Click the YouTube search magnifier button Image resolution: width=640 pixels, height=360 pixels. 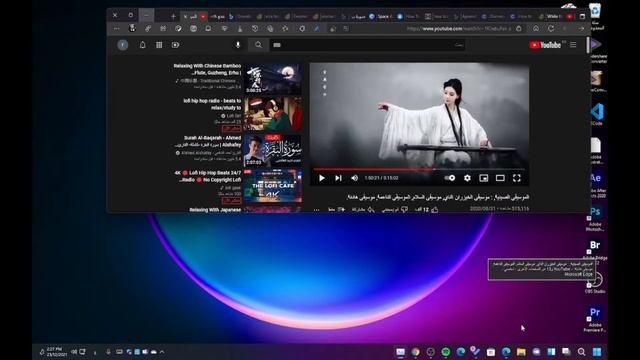258,45
